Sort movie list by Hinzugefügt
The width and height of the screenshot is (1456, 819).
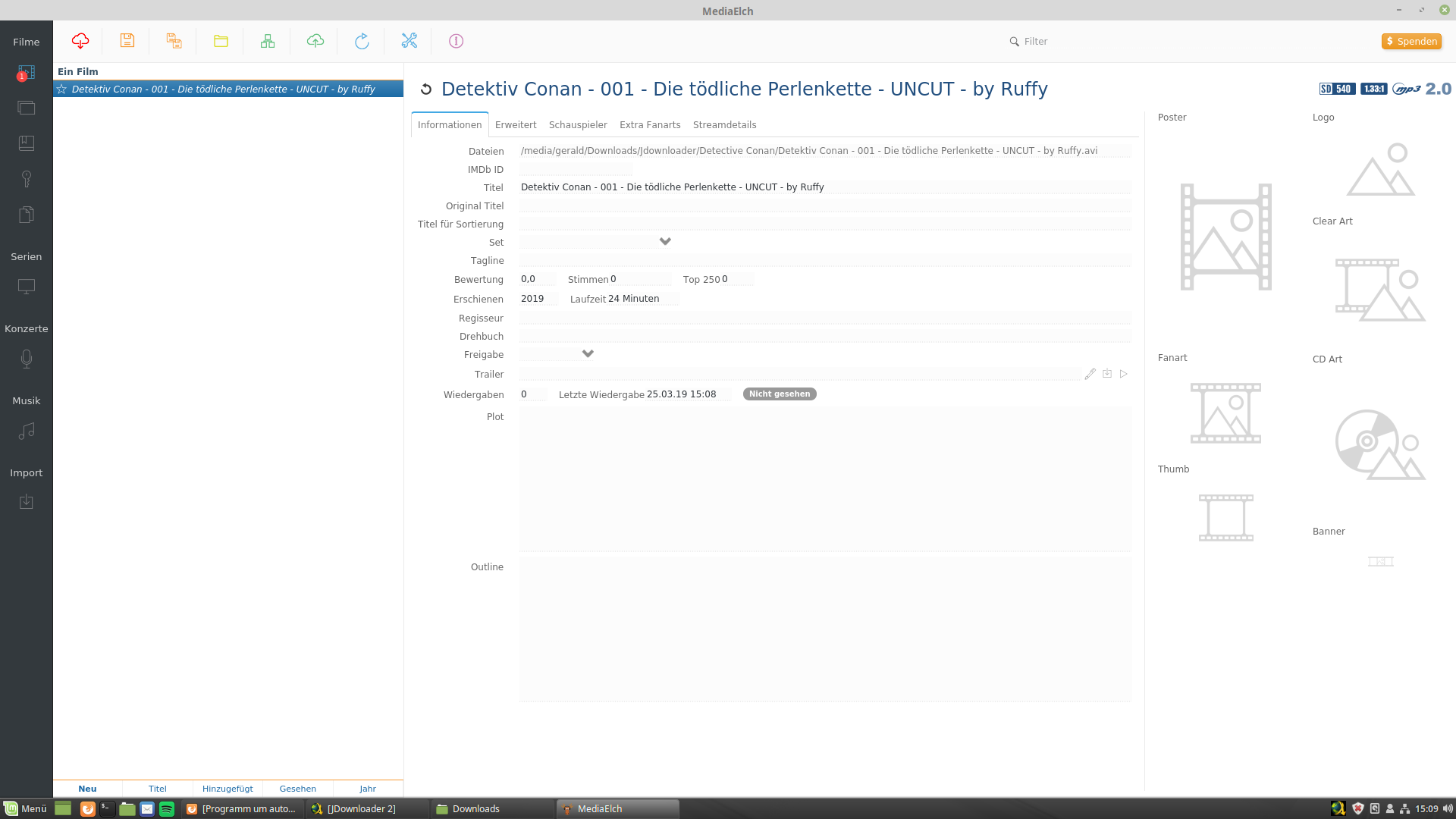click(227, 789)
